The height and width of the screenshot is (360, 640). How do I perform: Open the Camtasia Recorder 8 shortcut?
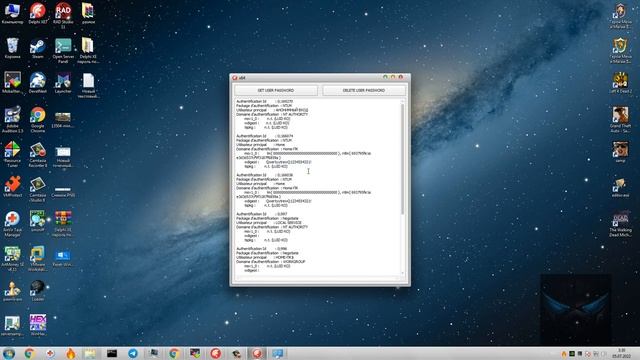38,154
